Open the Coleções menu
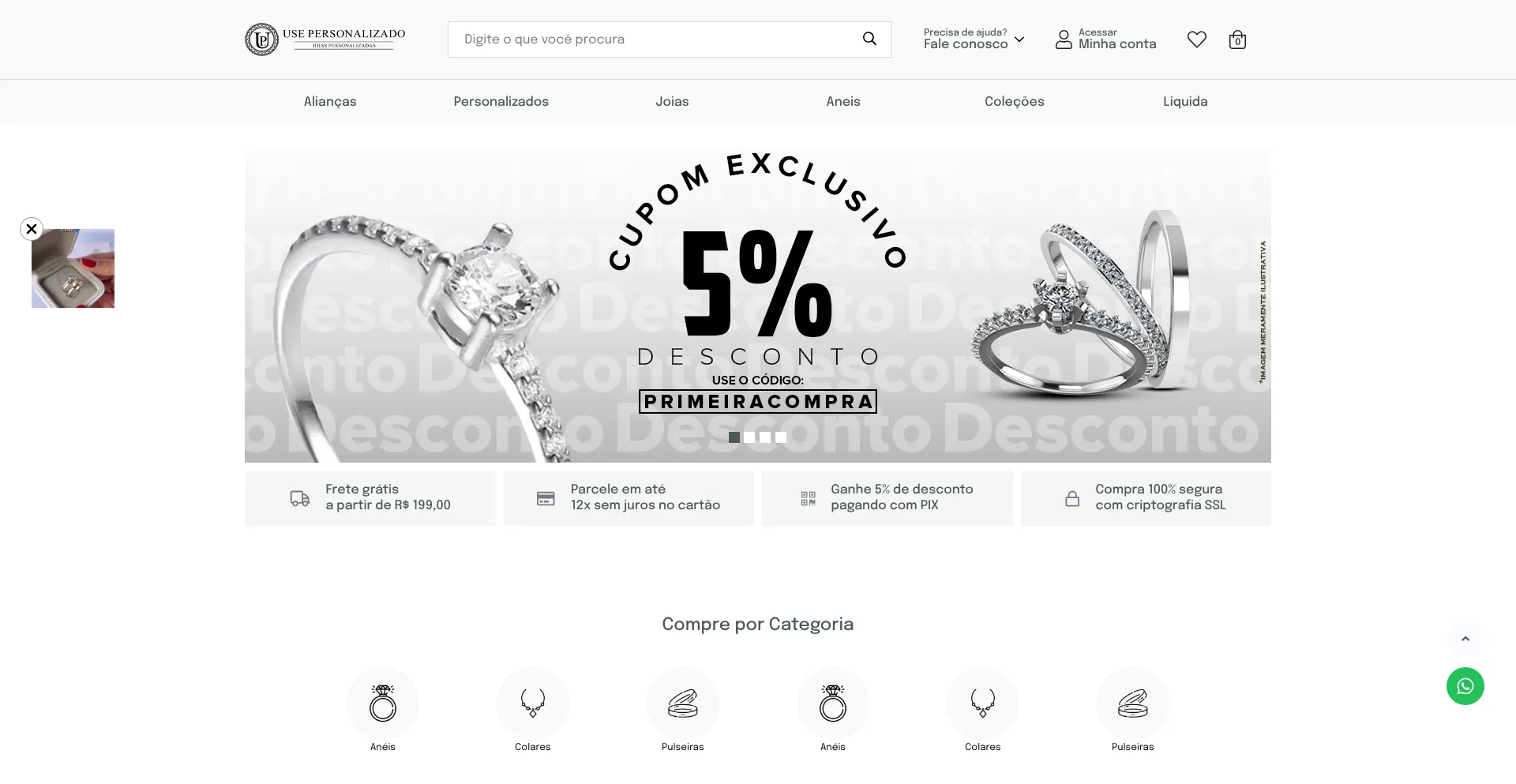1516x784 pixels. coord(1015,102)
